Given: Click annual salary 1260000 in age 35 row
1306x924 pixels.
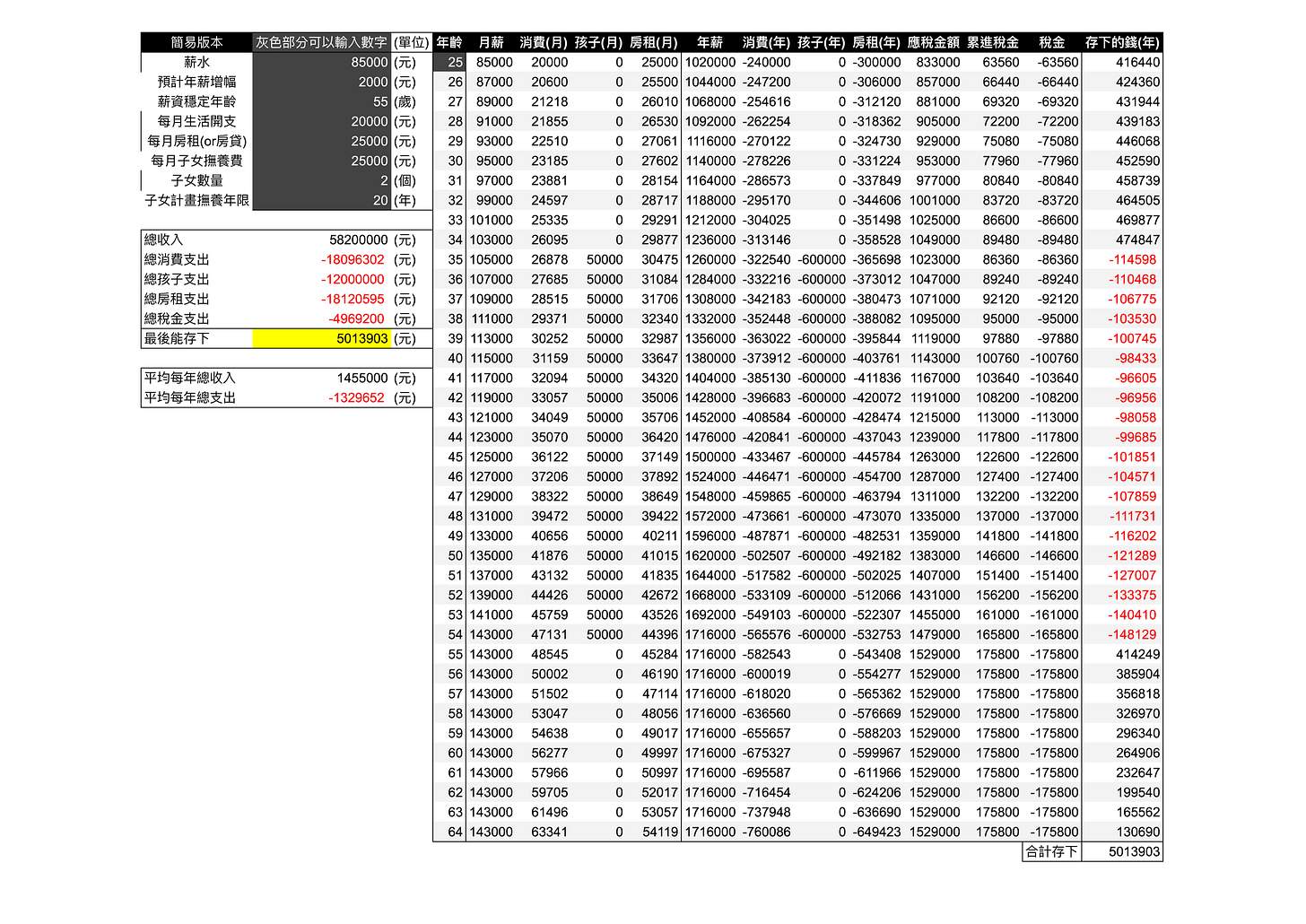Looking at the screenshot, I should coord(710,259).
